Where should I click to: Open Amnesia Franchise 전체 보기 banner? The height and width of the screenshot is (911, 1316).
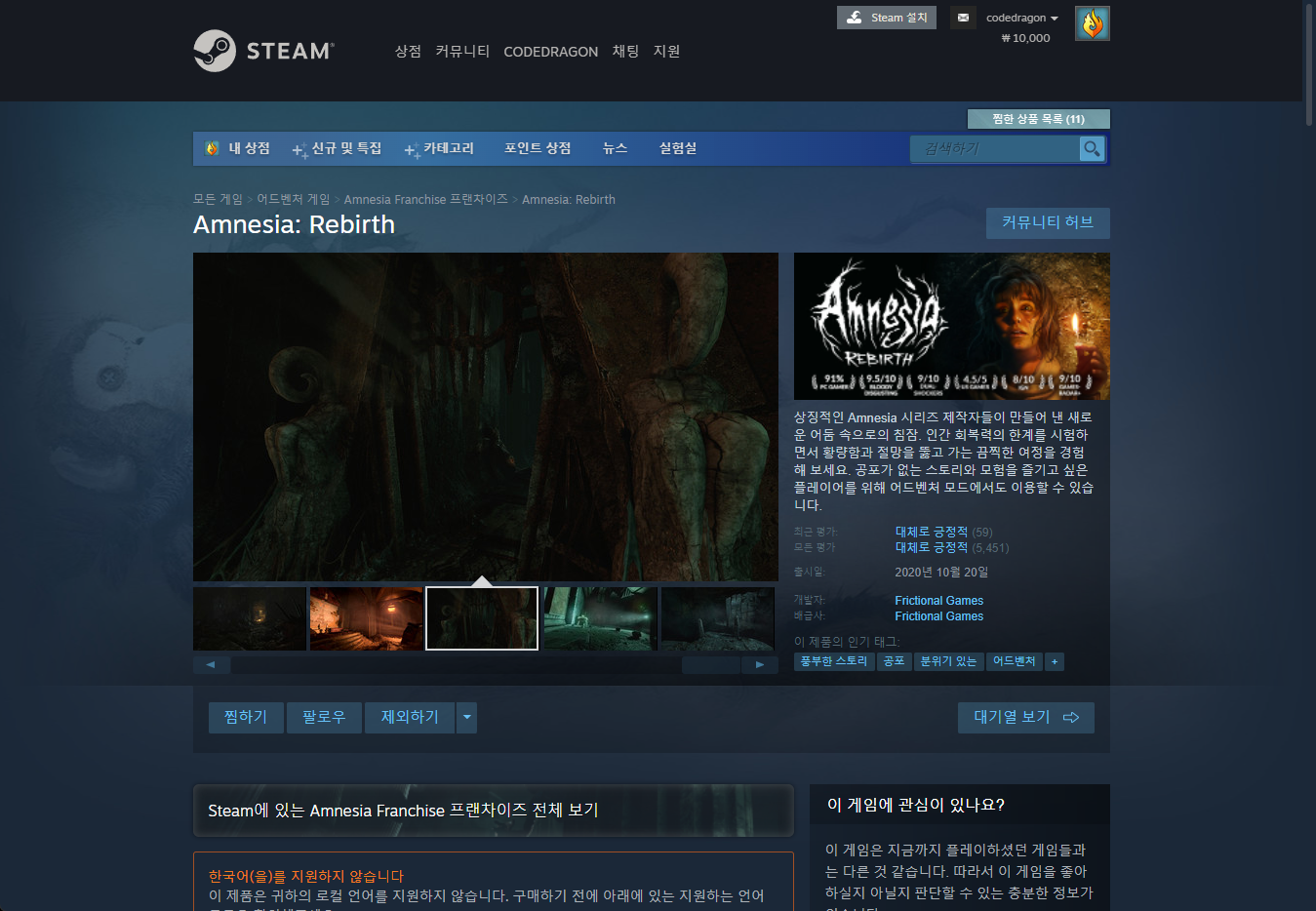(494, 811)
